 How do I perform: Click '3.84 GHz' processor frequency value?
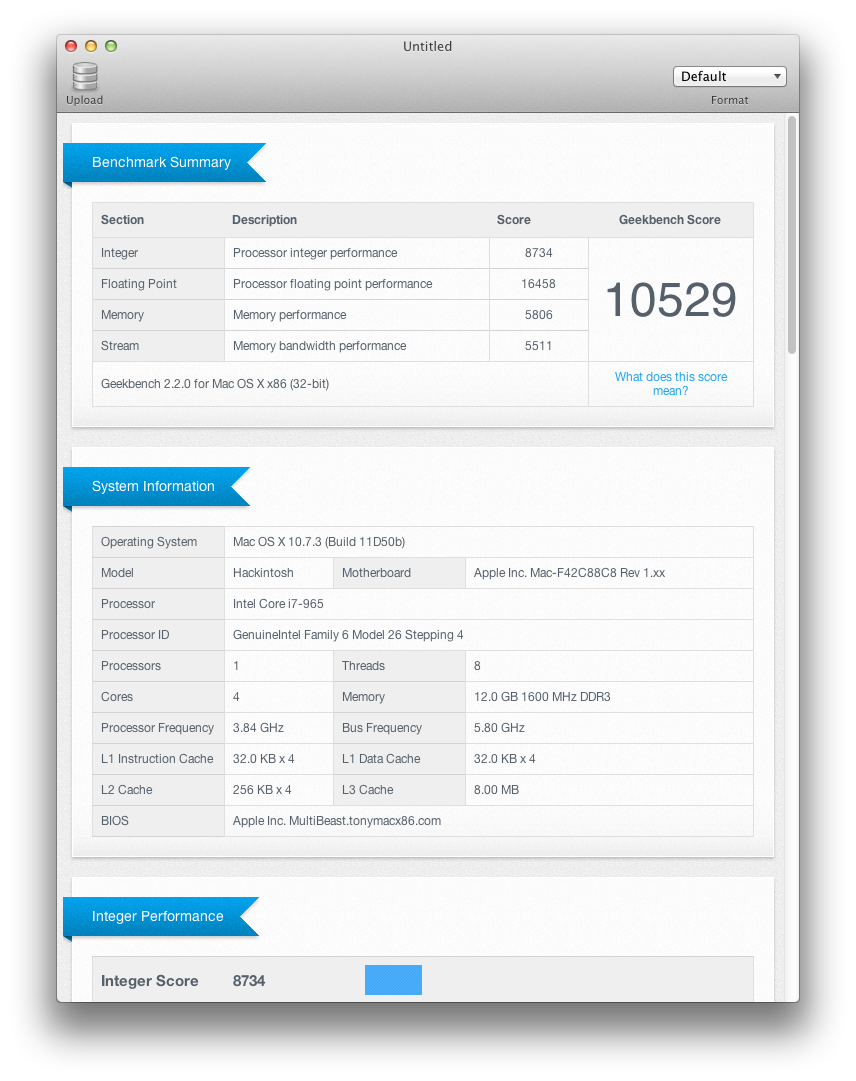point(258,728)
